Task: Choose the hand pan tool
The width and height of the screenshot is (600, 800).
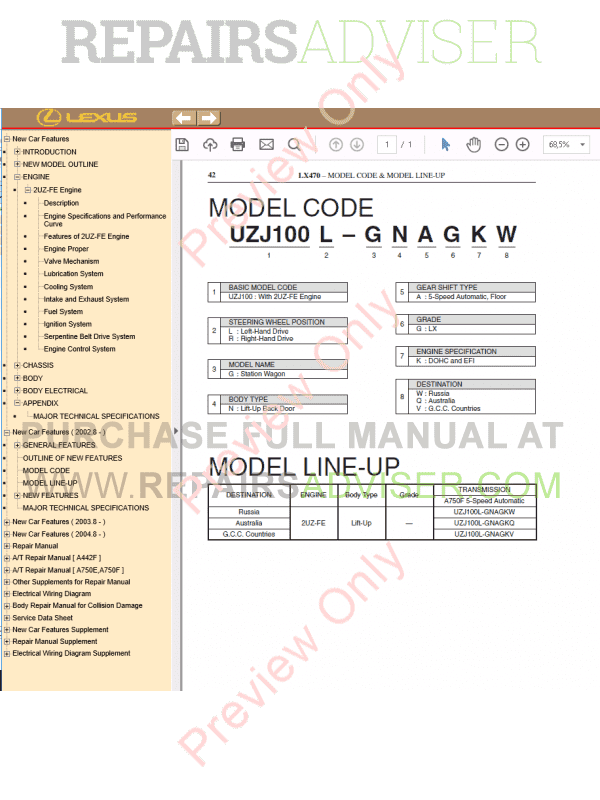Action: tap(473, 144)
